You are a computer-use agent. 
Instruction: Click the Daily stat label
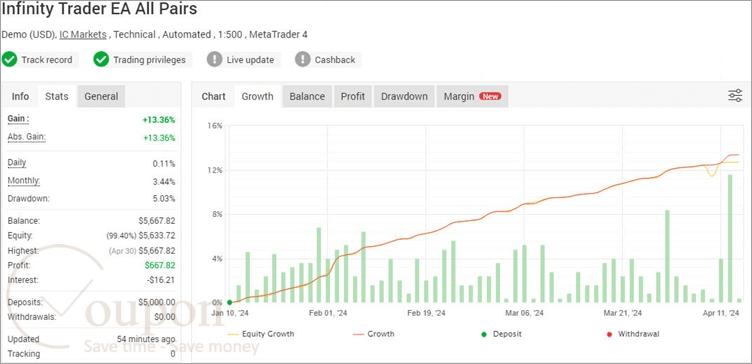(x=17, y=163)
